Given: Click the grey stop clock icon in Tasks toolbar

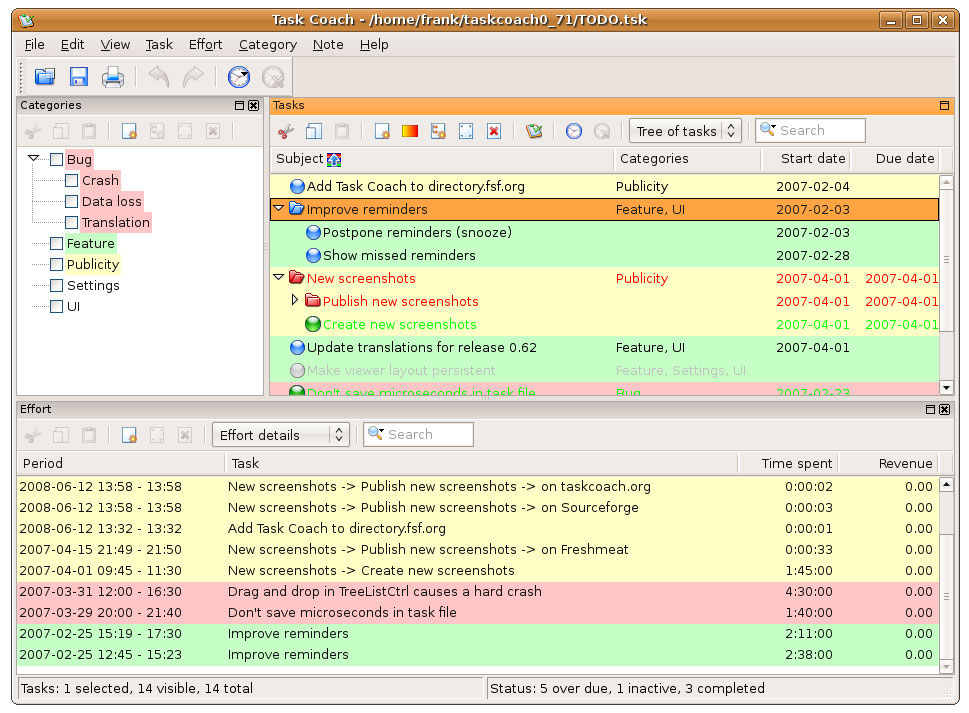Looking at the screenshot, I should point(602,131).
